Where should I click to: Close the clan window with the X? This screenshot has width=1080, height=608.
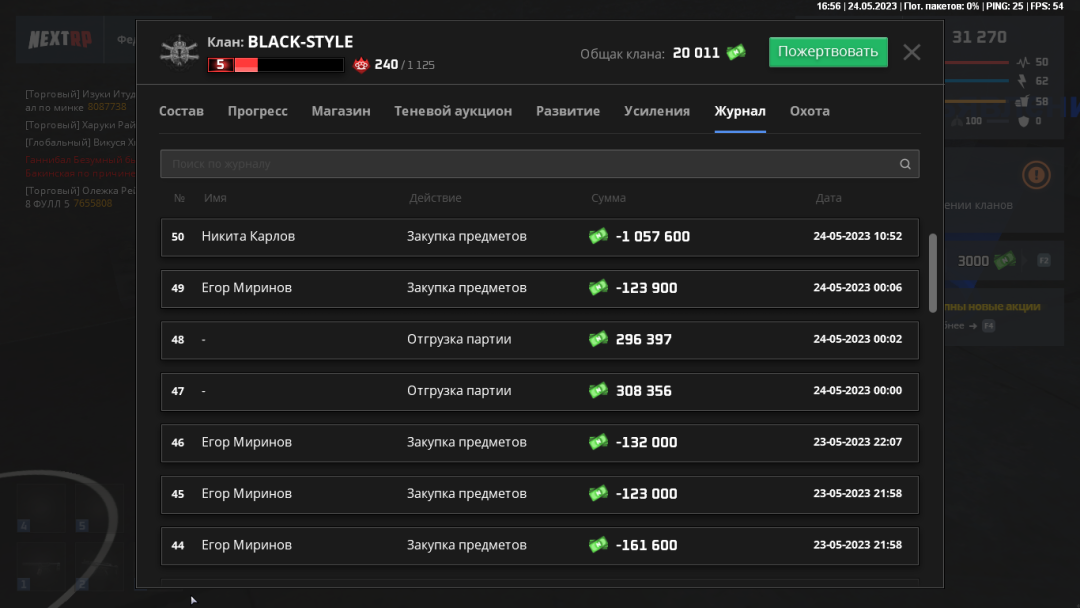coord(911,52)
